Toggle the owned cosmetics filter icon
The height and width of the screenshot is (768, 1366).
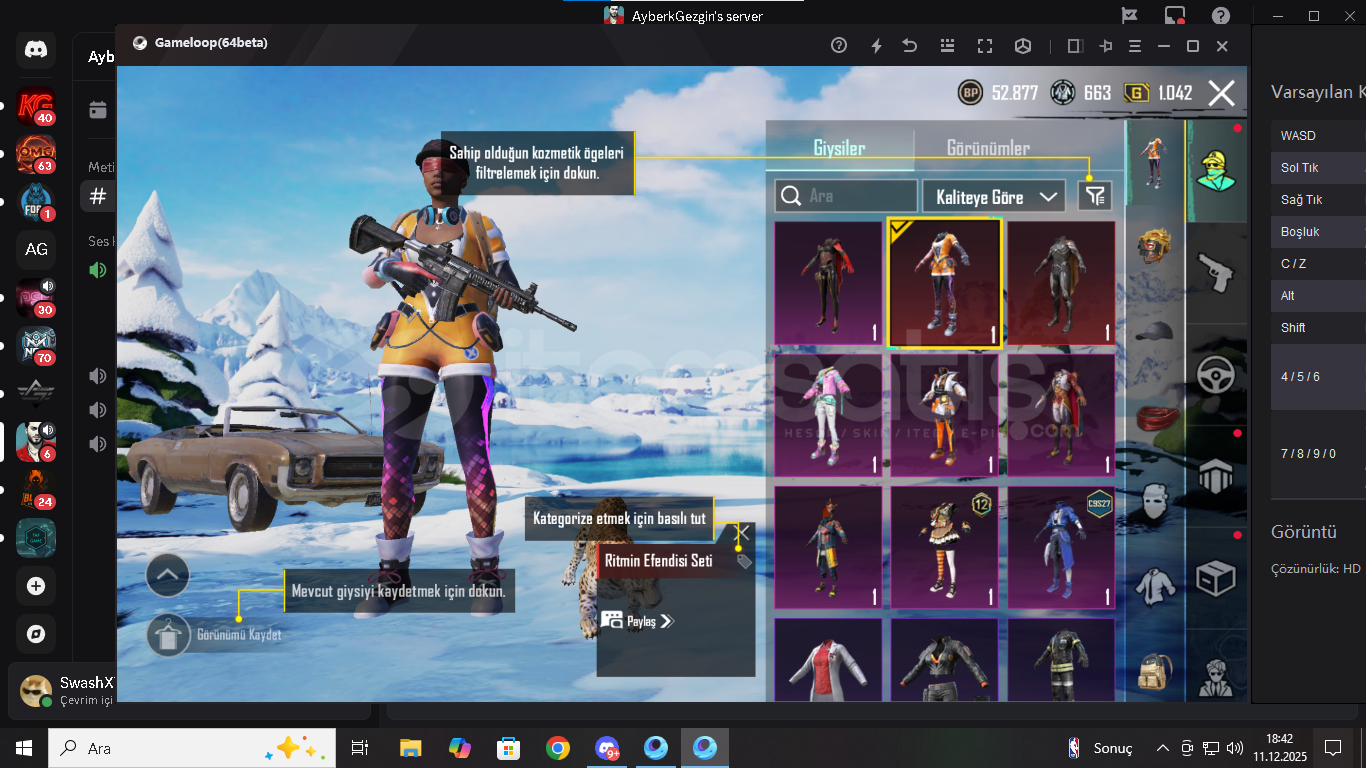tap(1095, 196)
